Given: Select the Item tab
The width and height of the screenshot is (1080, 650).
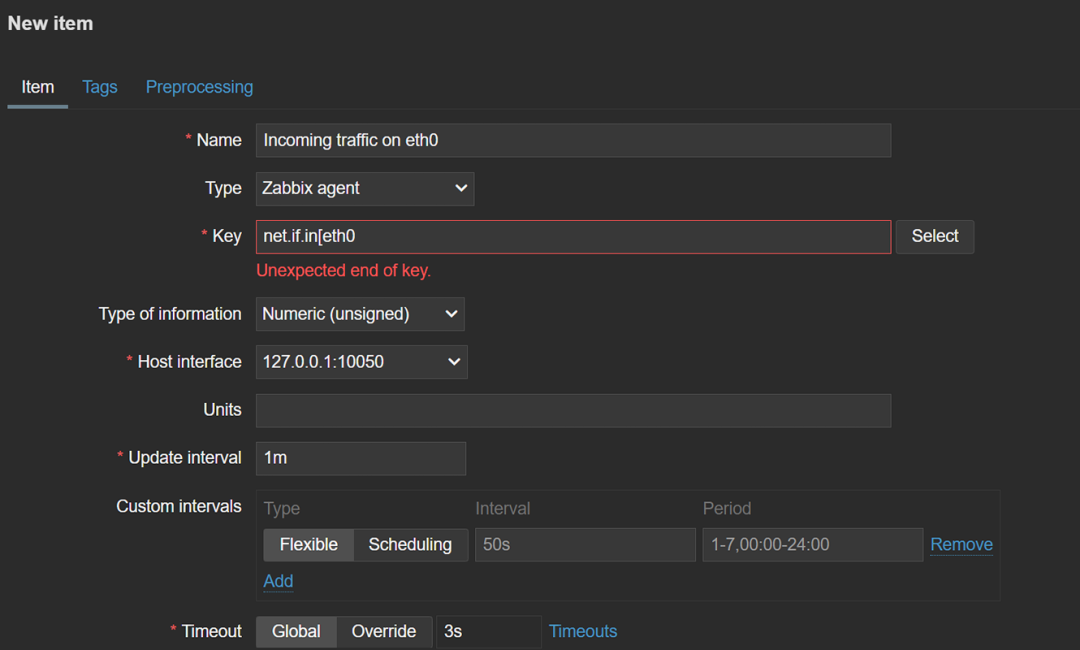Looking at the screenshot, I should [38, 87].
